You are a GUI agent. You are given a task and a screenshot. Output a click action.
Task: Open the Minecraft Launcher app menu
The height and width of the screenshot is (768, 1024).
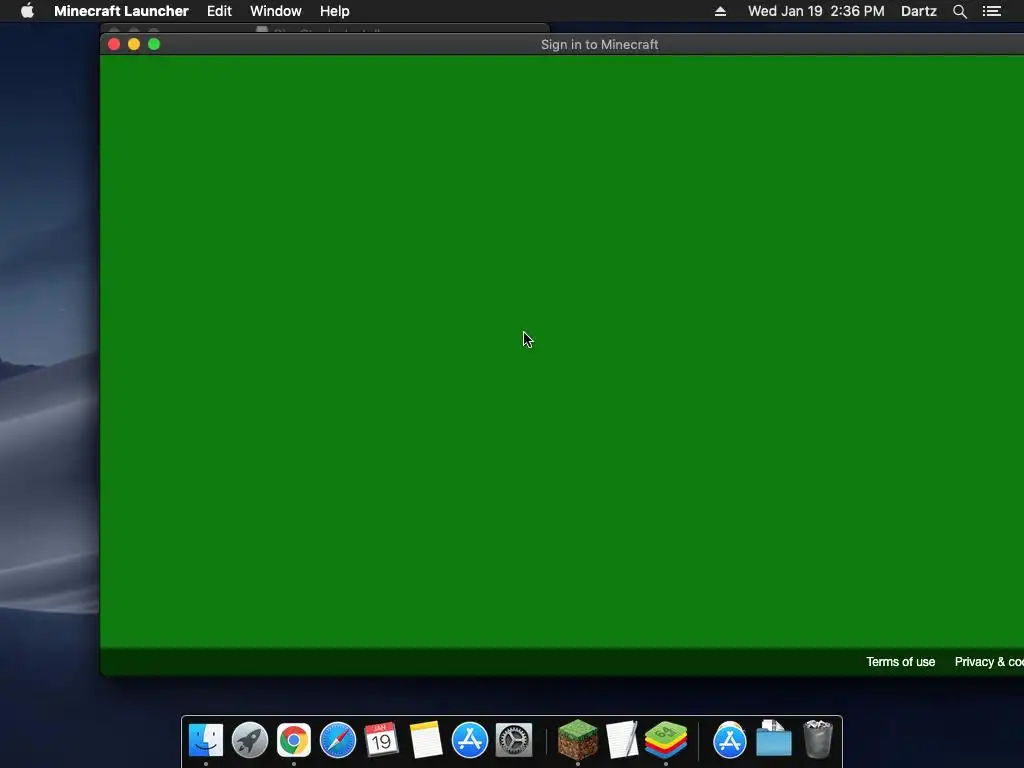tap(121, 11)
